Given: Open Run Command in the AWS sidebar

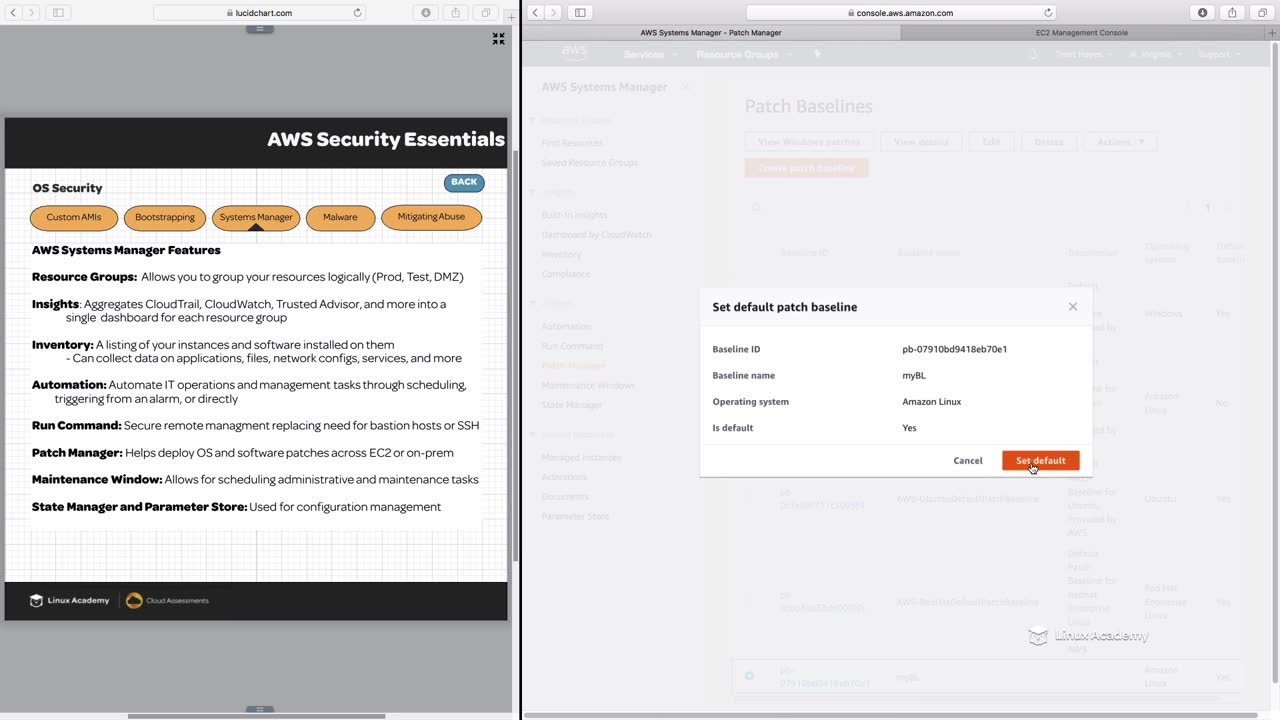Looking at the screenshot, I should 572,346.
